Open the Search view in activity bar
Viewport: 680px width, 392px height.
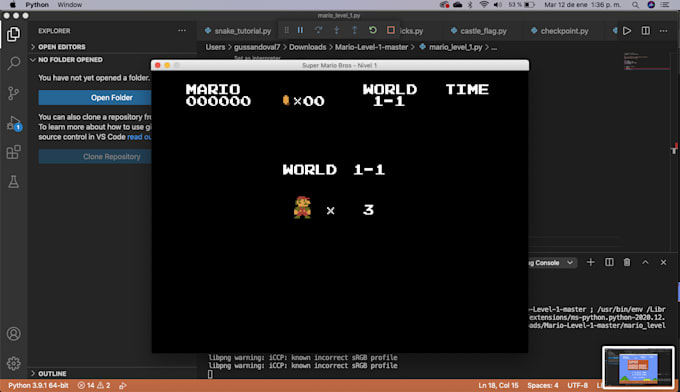tap(13, 63)
